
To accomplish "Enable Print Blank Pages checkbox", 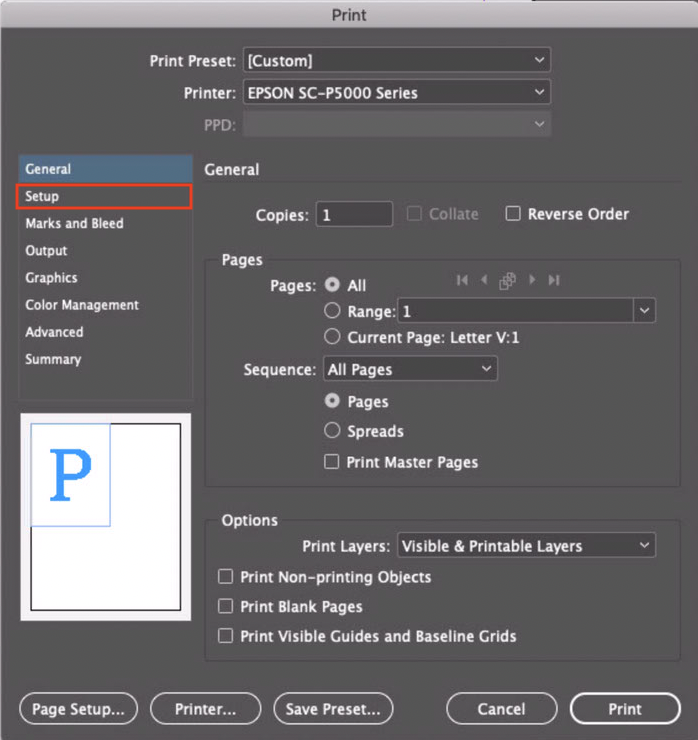I will 226,606.
